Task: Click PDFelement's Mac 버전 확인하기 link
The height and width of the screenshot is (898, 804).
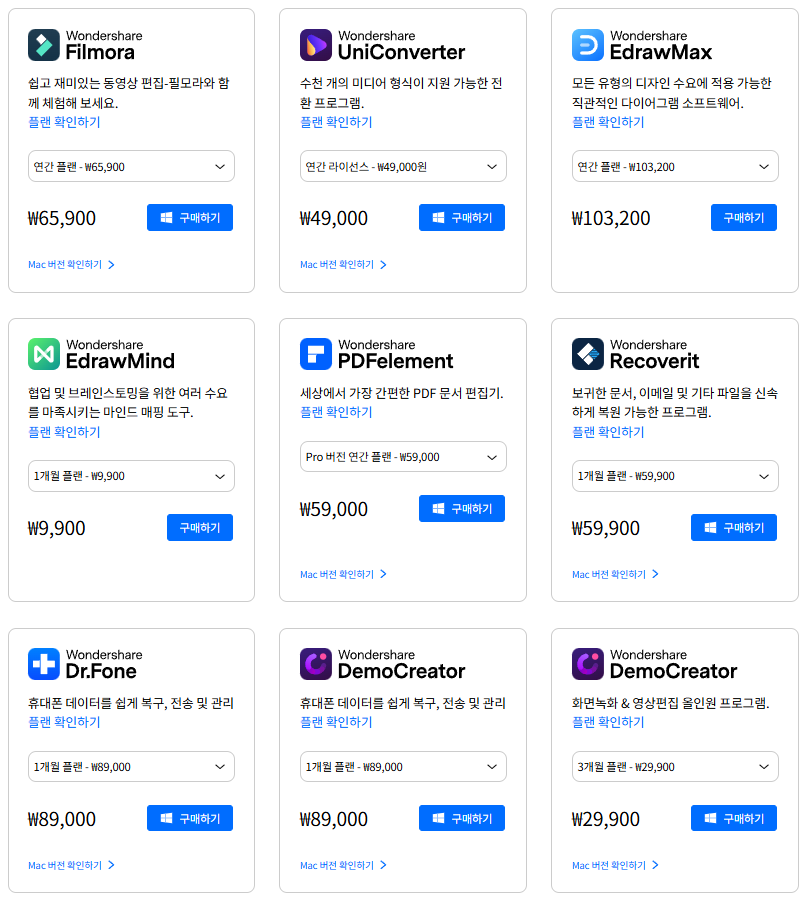Action: [344, 574]
